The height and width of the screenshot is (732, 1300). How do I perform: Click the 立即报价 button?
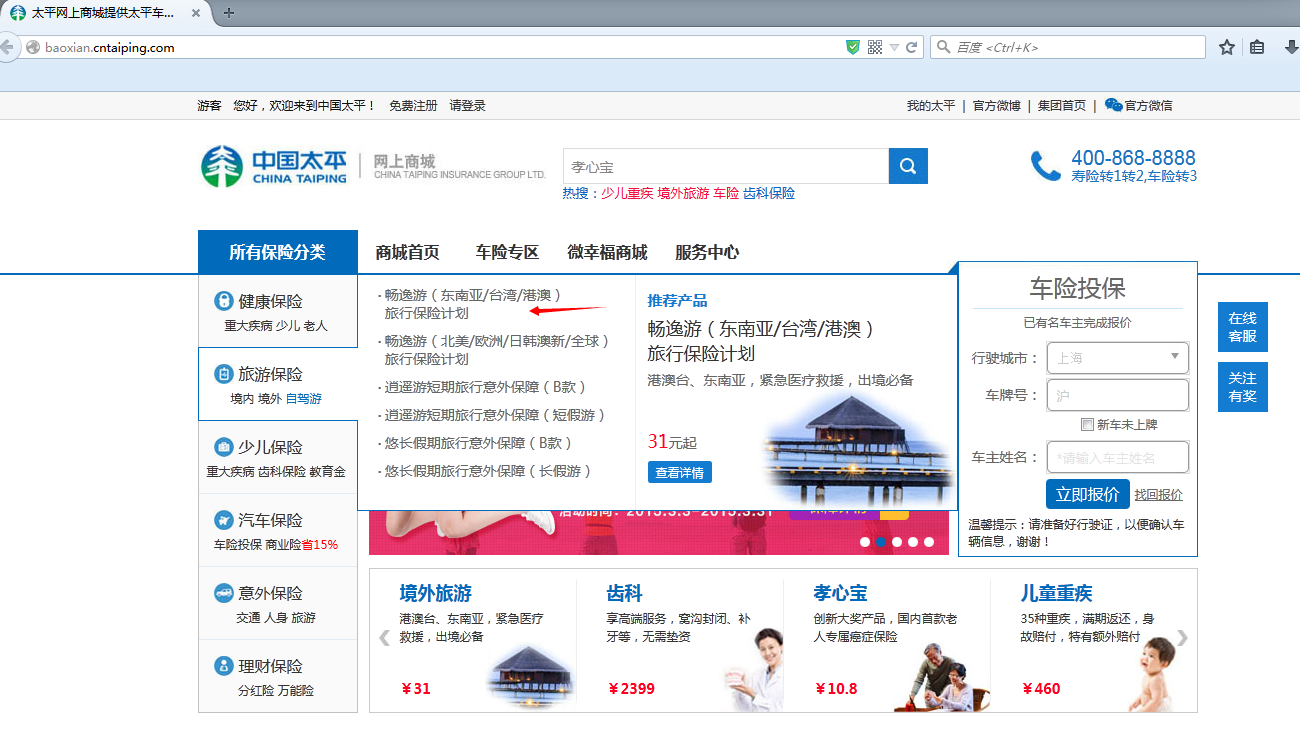(x=1088, y=494)
